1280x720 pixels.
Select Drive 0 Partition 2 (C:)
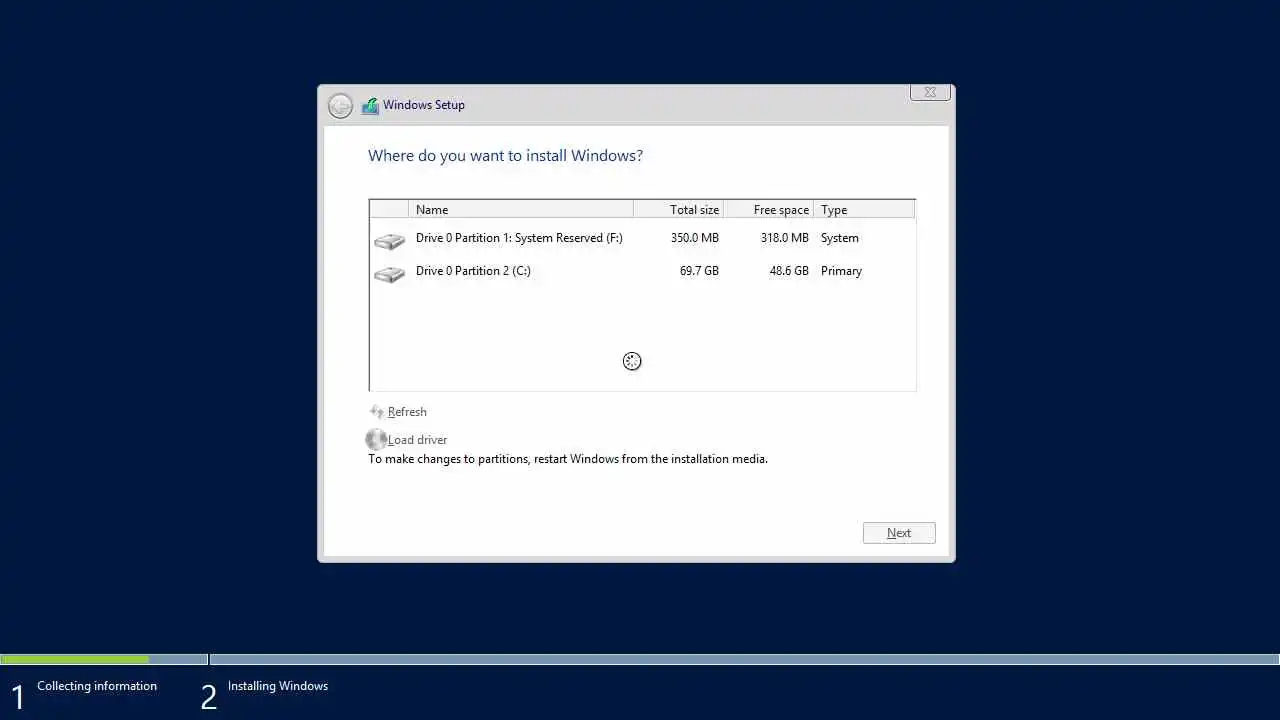pos(642,271)
